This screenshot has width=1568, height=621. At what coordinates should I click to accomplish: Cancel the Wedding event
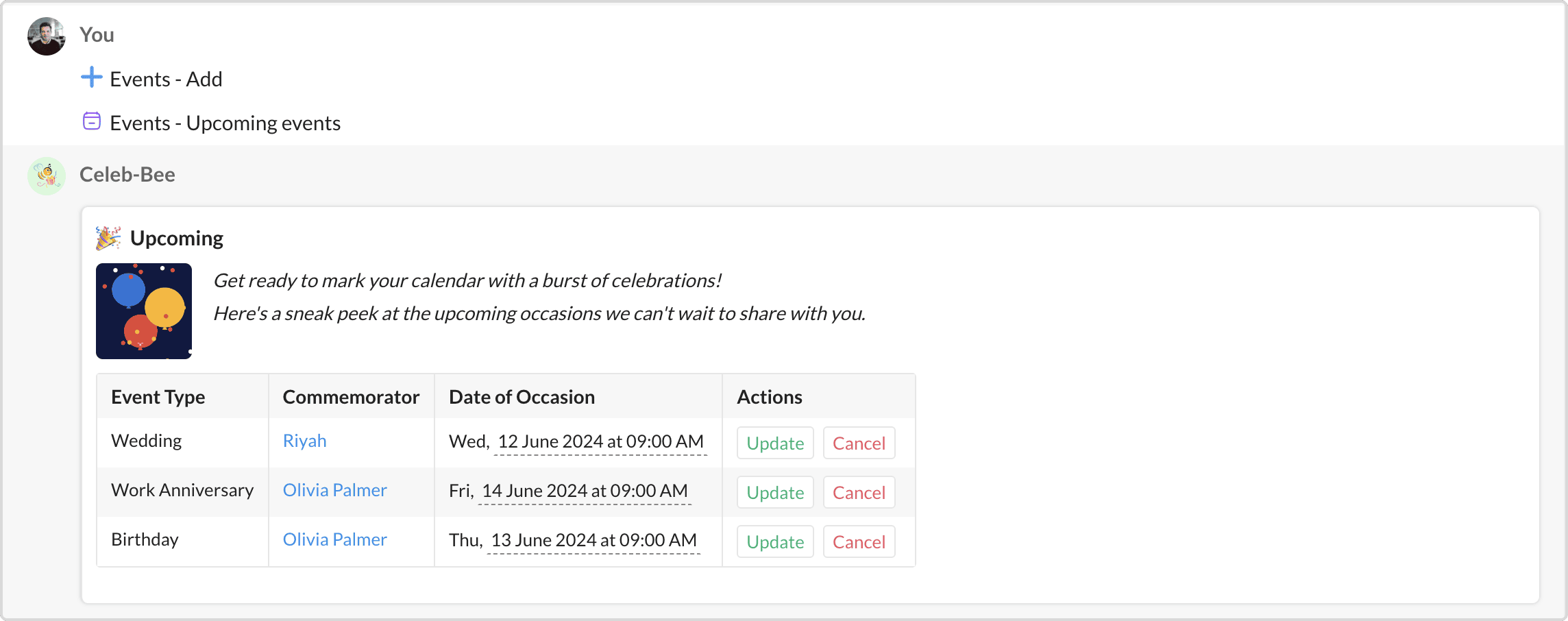pos(859,443)
